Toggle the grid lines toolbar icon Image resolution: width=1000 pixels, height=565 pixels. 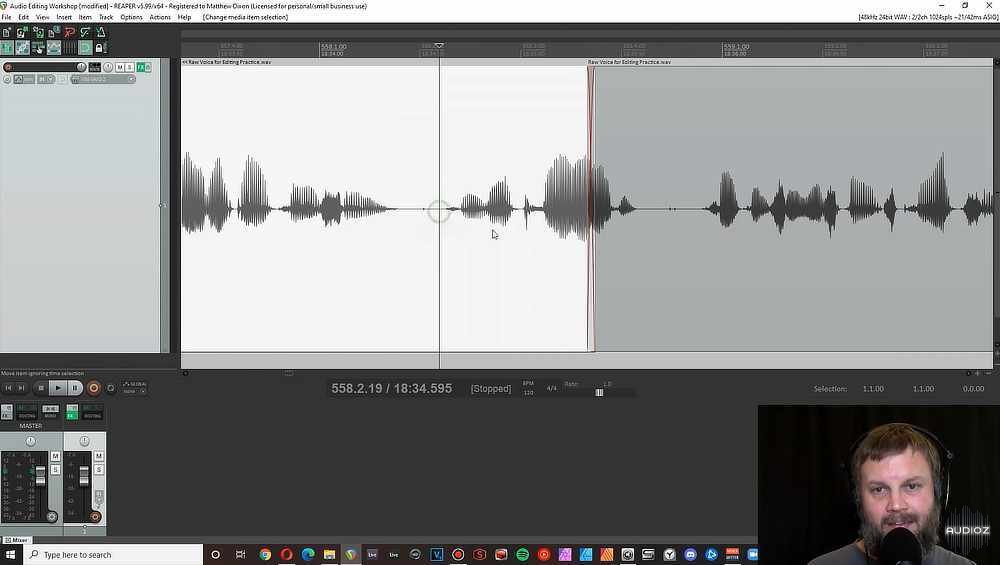(70, 48)
